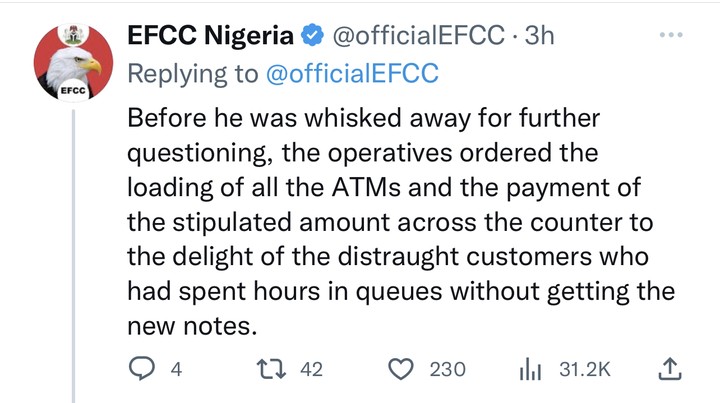Viewport: 720px width, 403px height.
Task: Click the retweet count 42
Action: coord(311,370)
